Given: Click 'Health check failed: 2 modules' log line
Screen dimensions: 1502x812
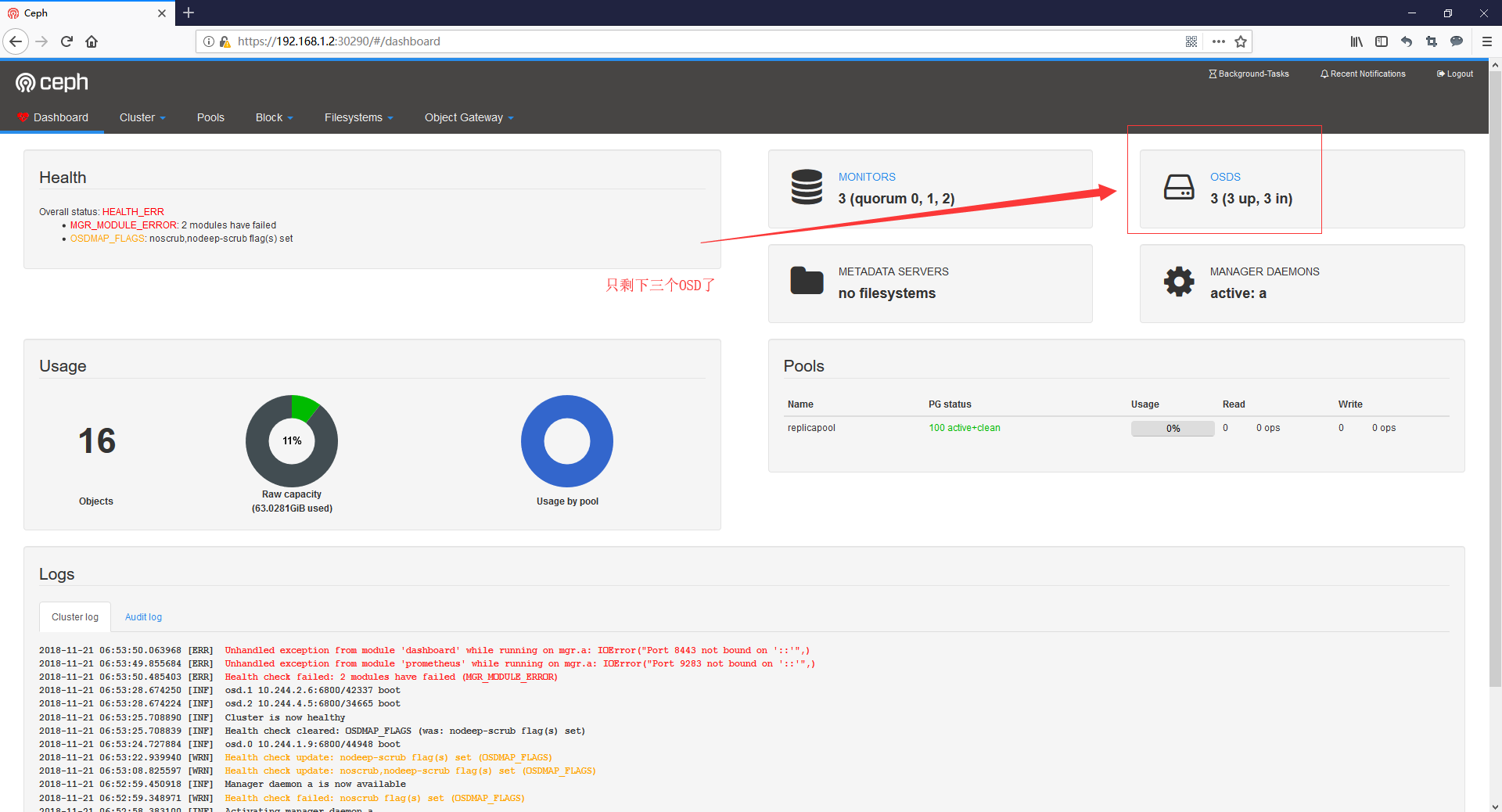Looking at the screenshot, I should (391, 677).
